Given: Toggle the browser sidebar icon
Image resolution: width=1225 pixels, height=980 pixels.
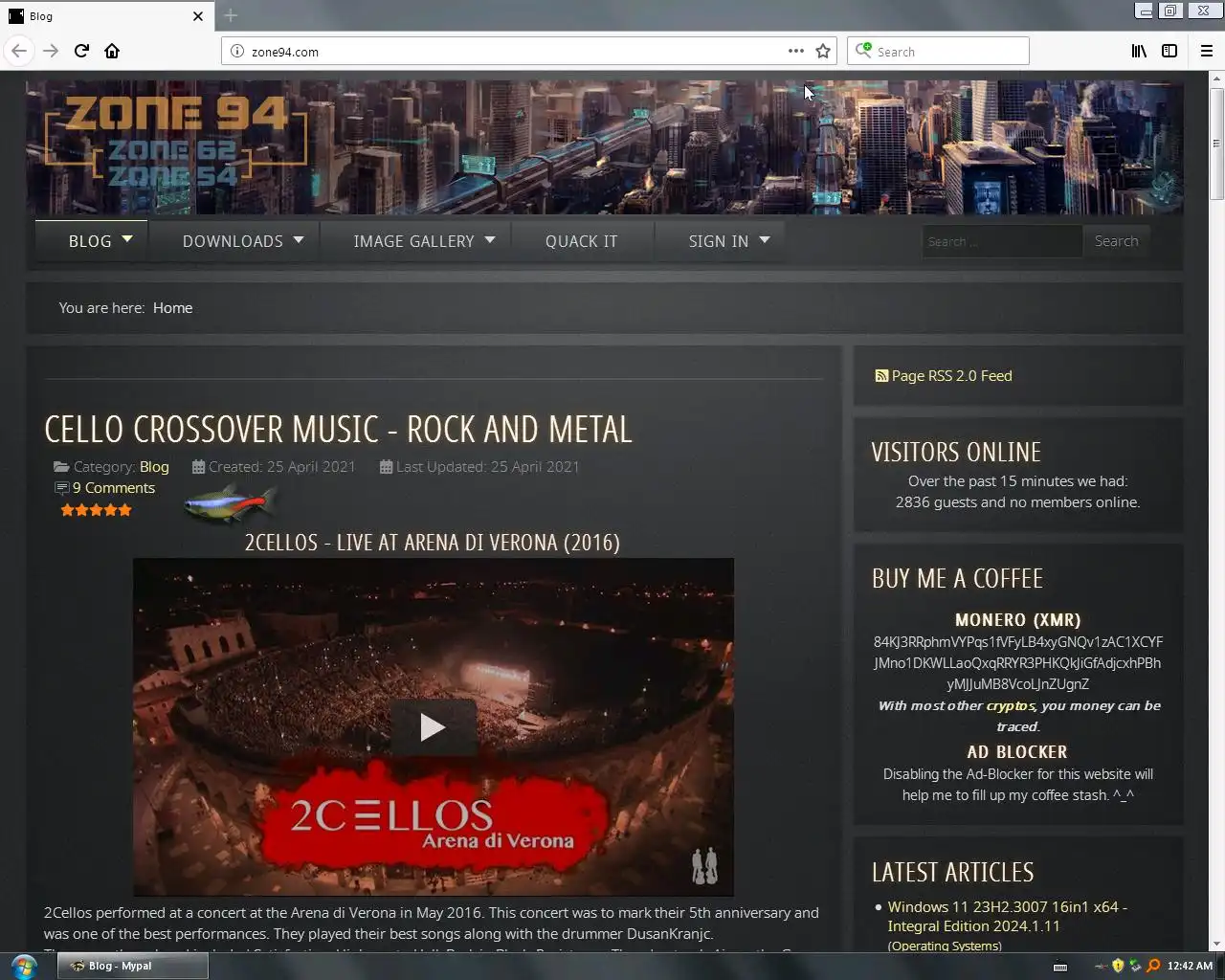Looking at the screenshot, I should coord(1169,51).
